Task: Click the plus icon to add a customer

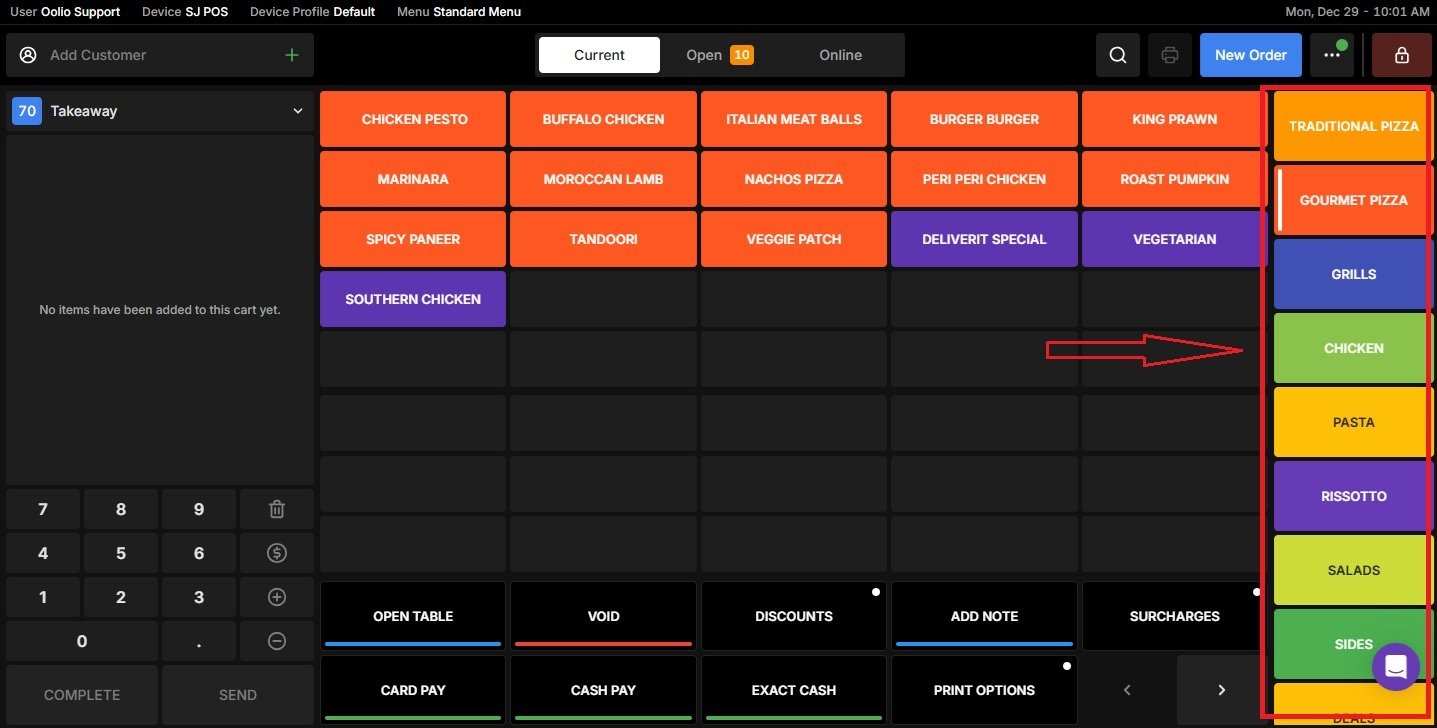Action: click(291, 55)
